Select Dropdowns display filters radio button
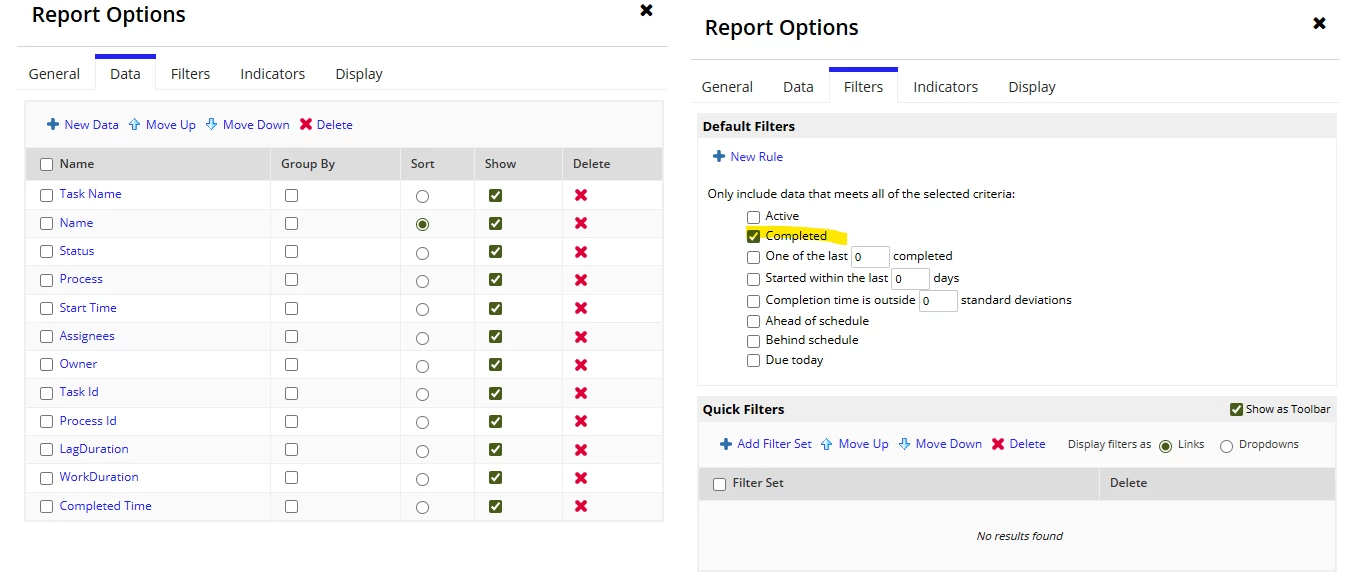1345x577 pixels. tap(1226, 446)
